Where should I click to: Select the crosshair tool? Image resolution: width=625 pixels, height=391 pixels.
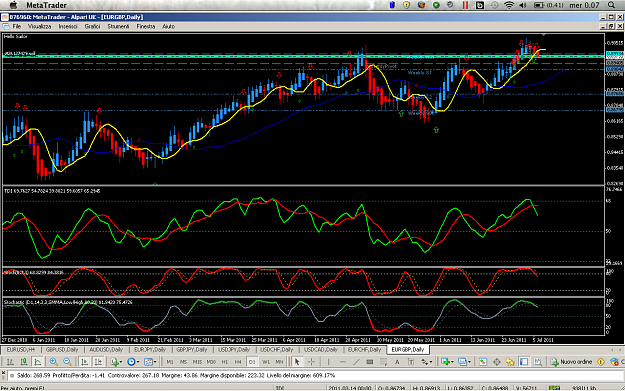311,362
